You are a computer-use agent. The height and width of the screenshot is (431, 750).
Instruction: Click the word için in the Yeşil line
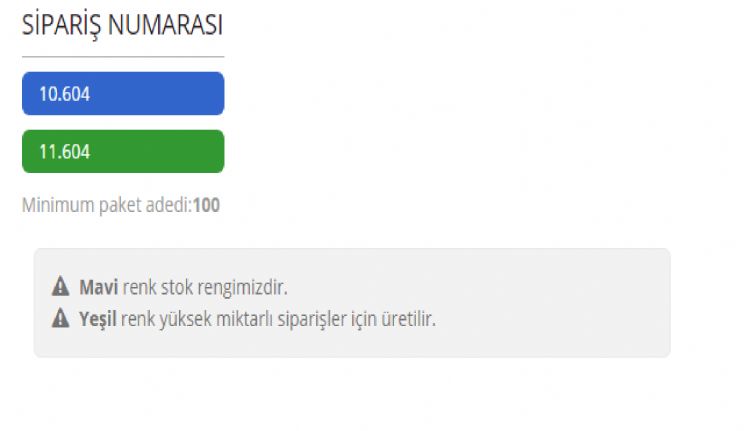(x=364, y=320)
